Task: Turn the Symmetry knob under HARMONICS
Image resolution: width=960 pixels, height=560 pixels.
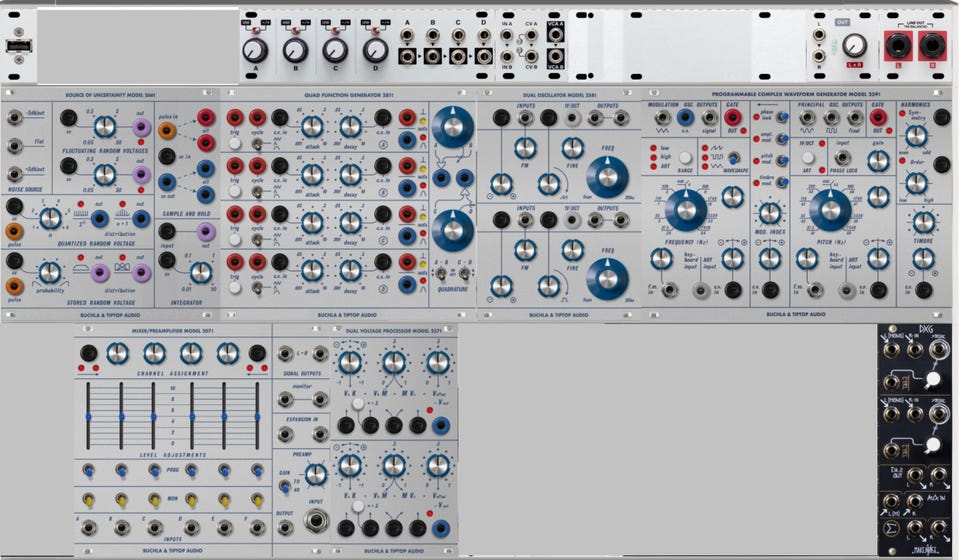Action: click(x=916, y=136)
